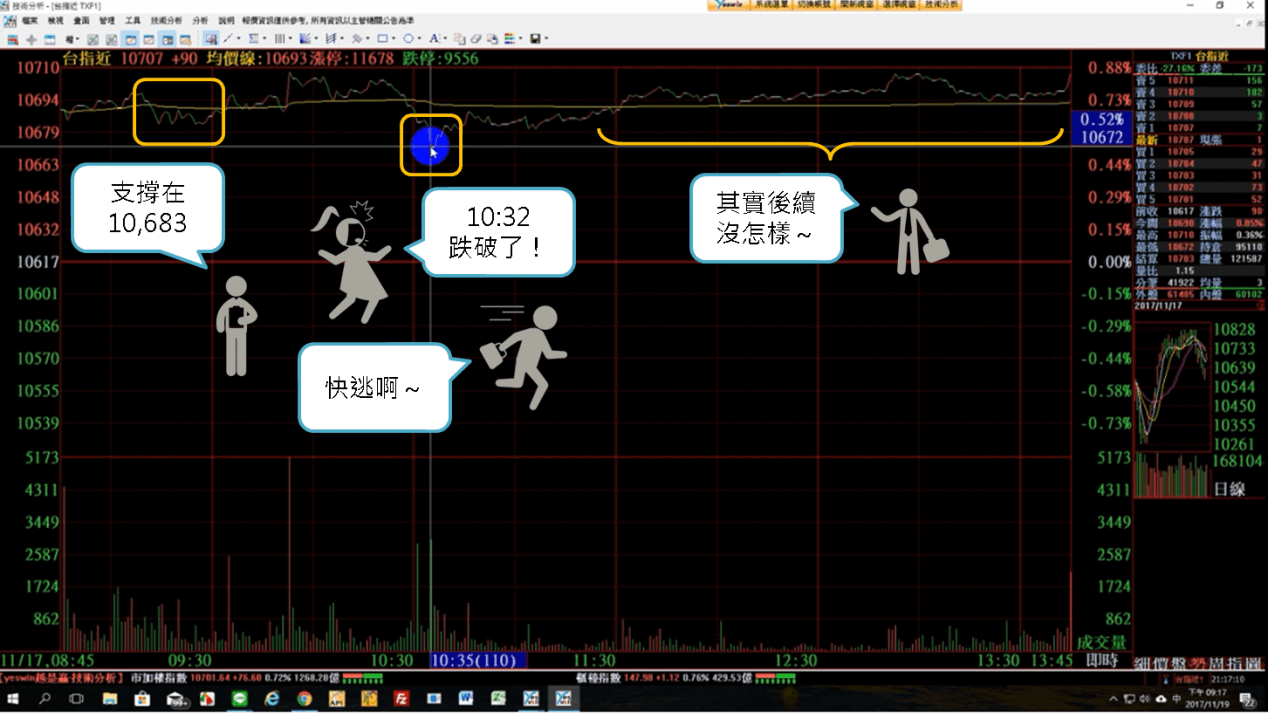The height and width of the screenshot is (713, 1268).
Task: Open the text annotation dropdown arrow
Action: pyautogui.click(x=445, y=39)
